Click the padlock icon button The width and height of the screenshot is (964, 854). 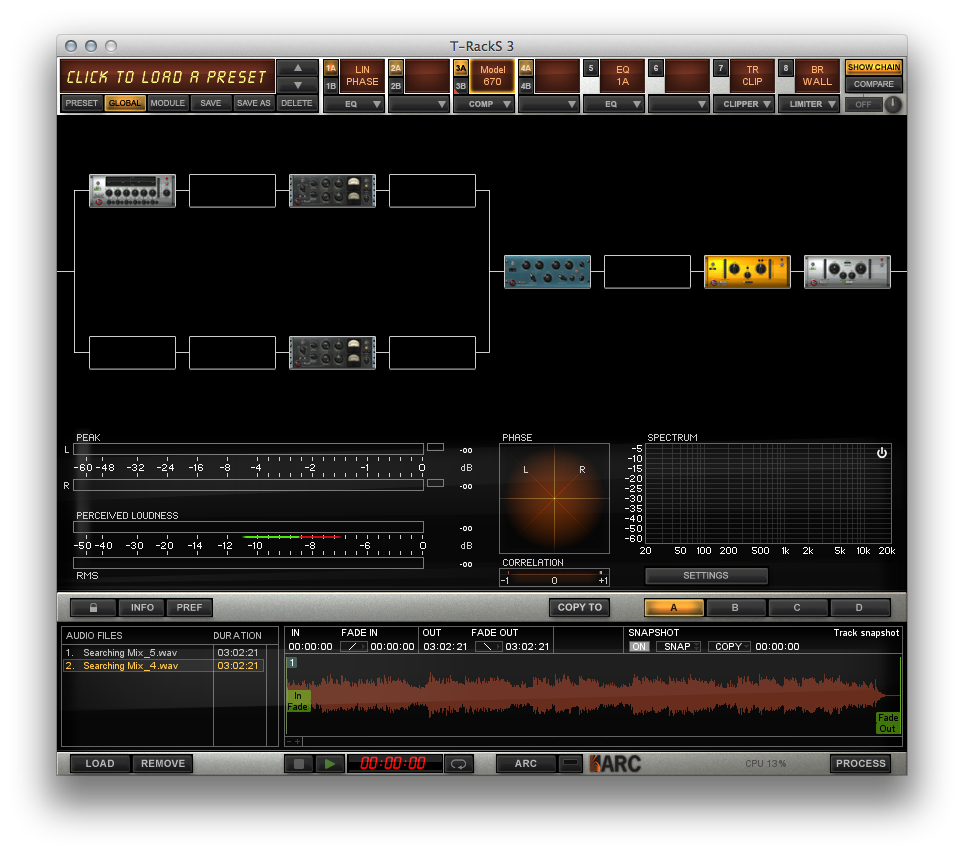(93, 607)
